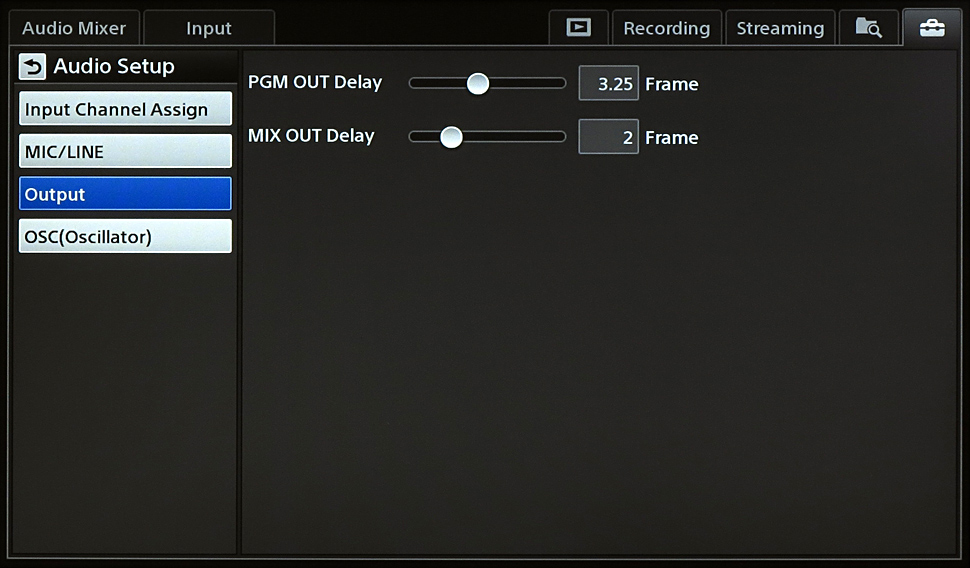Go to the Streaming tab
The image size is (970, 568).
click(x=780, y=28)
